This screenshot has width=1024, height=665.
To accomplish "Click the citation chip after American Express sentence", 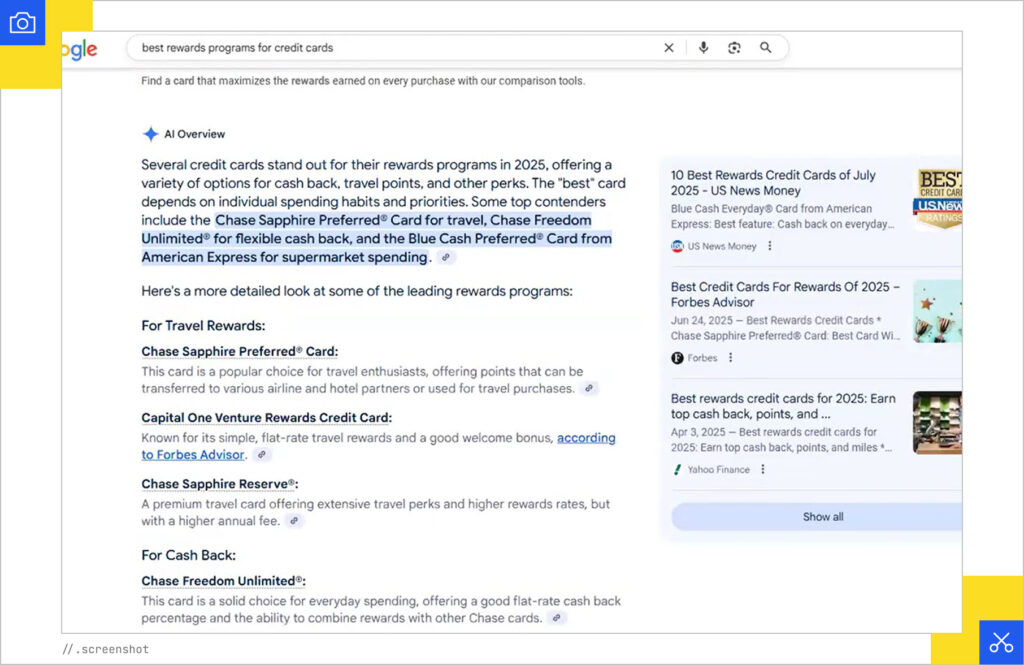I will pyautogui.click(x=447, y=258).
